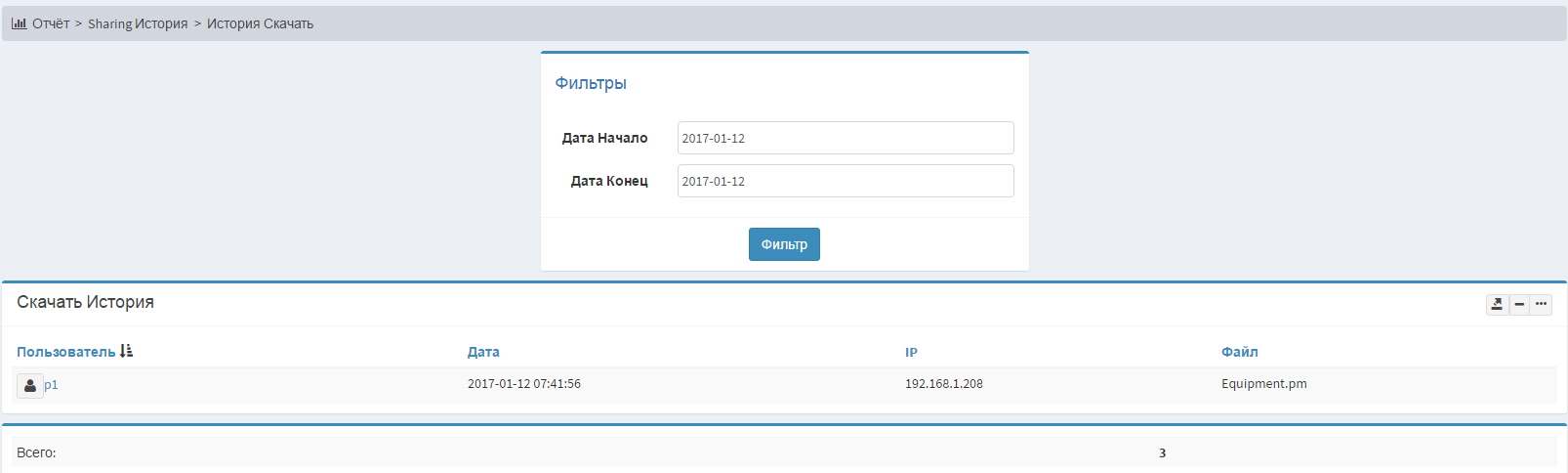Sort by Файл column header
The image size is (1568, 473).
point(1239,352)
